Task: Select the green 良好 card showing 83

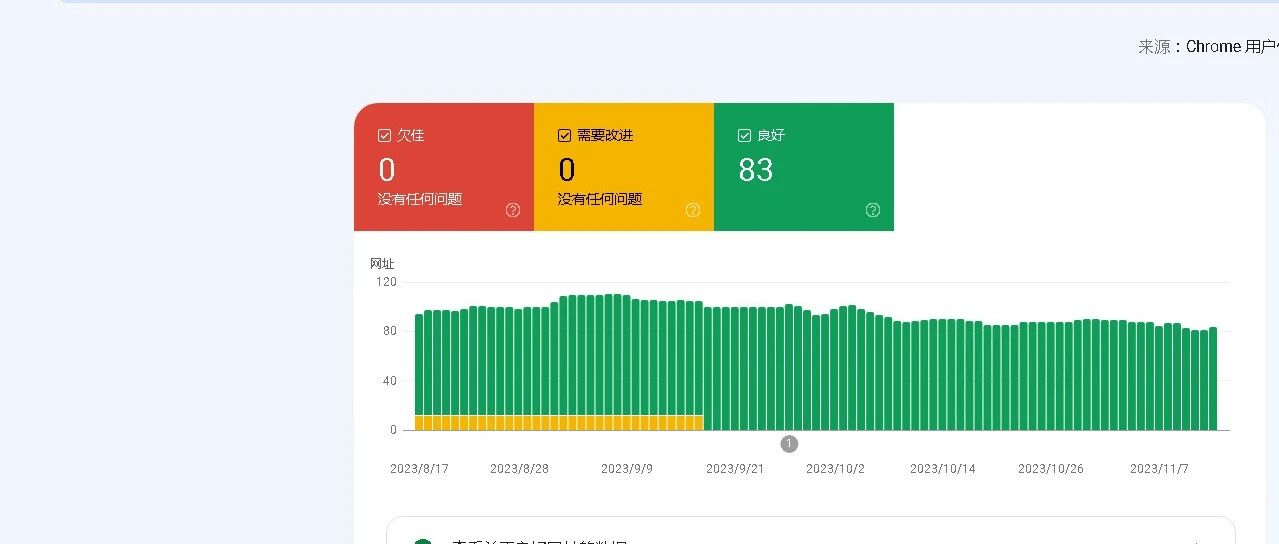Action: 804,167
